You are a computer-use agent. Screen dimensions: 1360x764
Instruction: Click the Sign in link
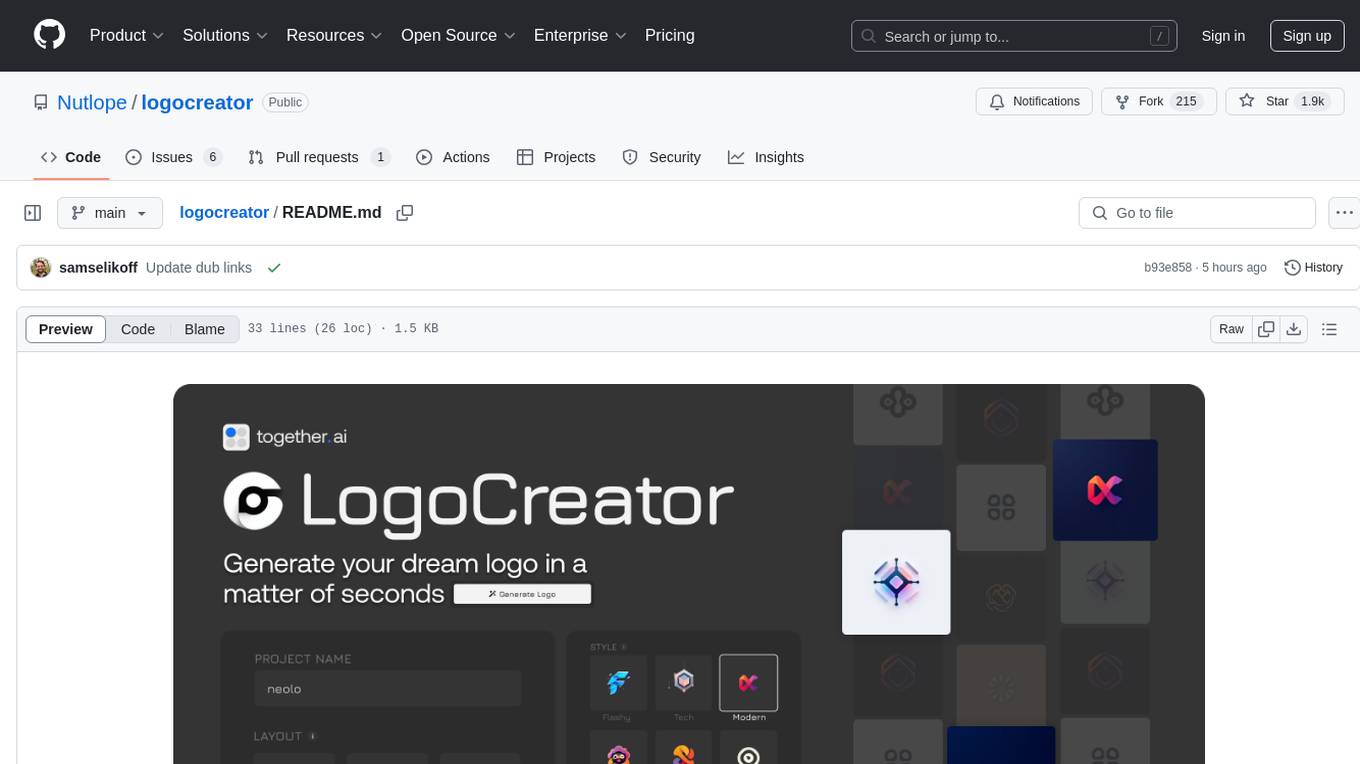tap(1223, 36)
